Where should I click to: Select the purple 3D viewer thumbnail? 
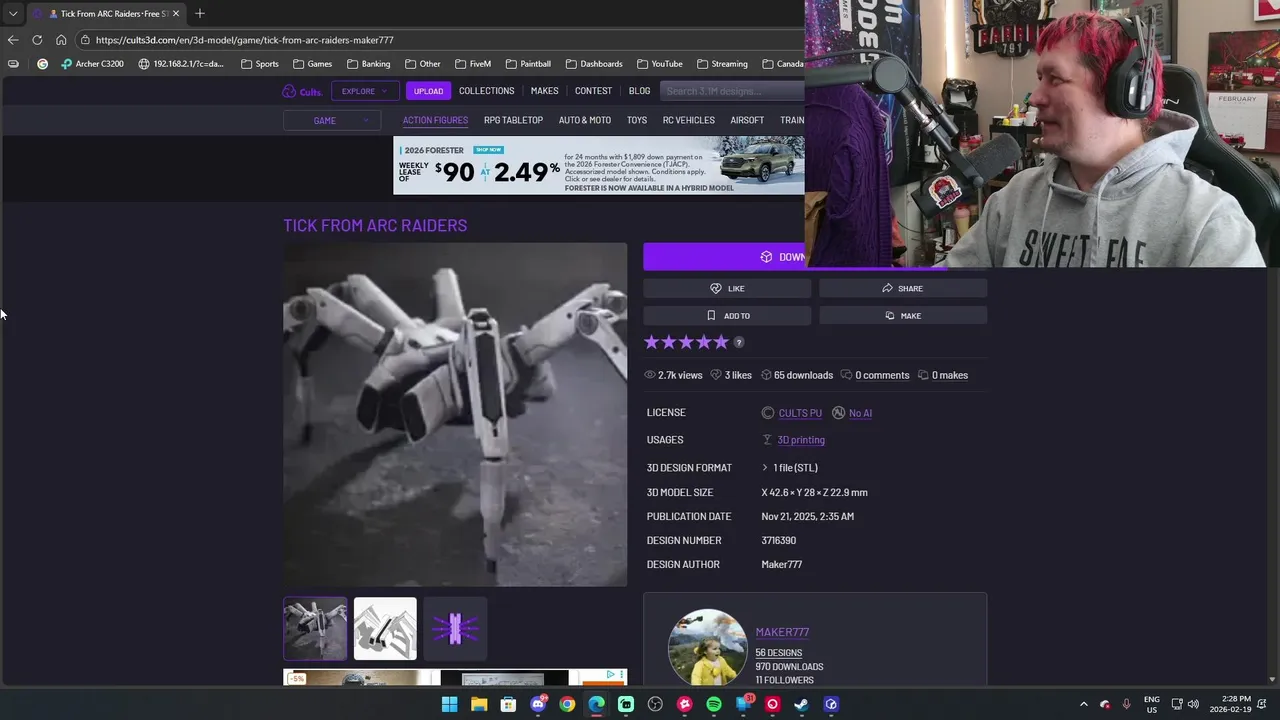coord(455,629)
